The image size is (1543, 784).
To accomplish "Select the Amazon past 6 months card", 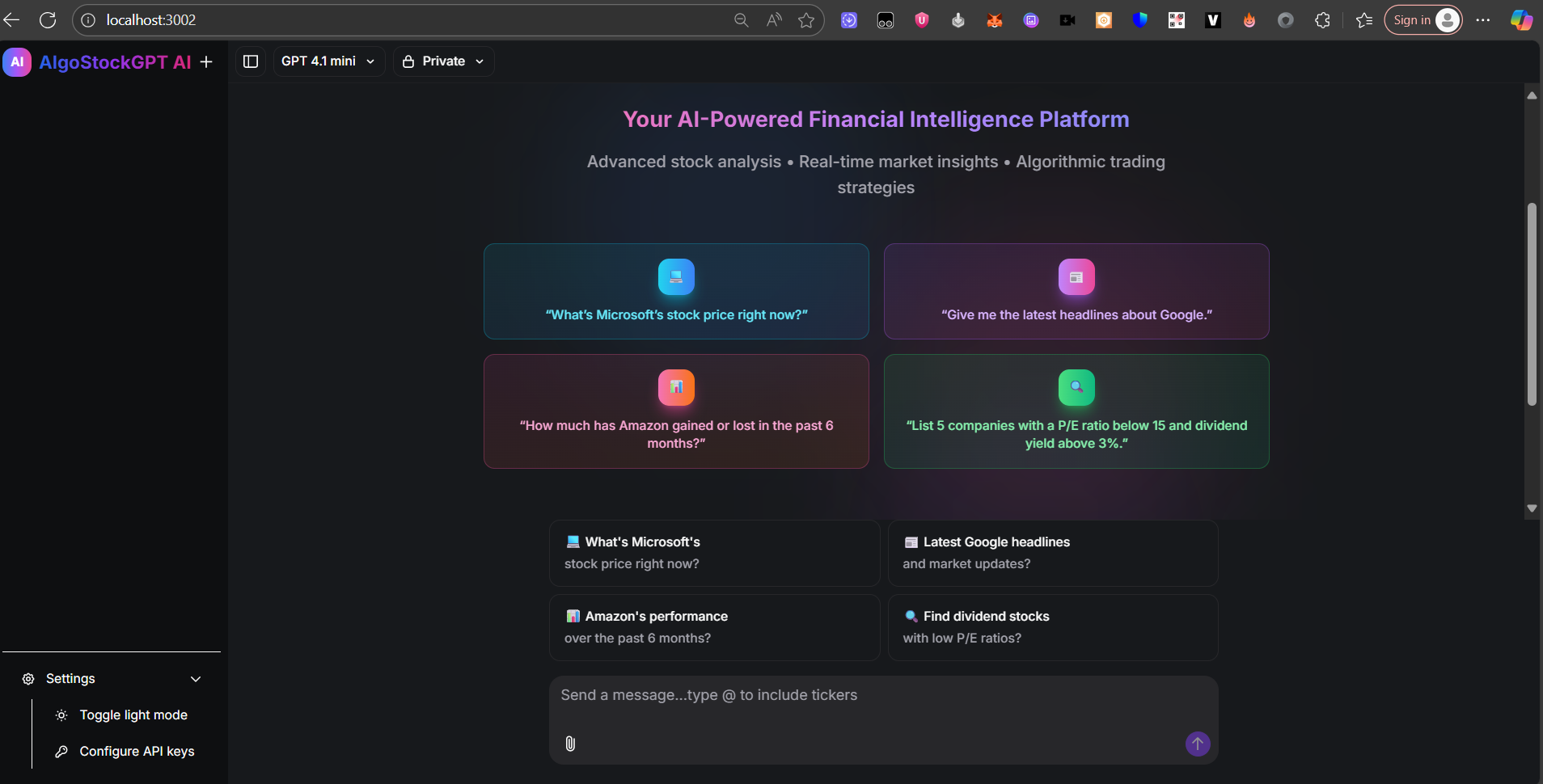I will [x=676, y=411].
